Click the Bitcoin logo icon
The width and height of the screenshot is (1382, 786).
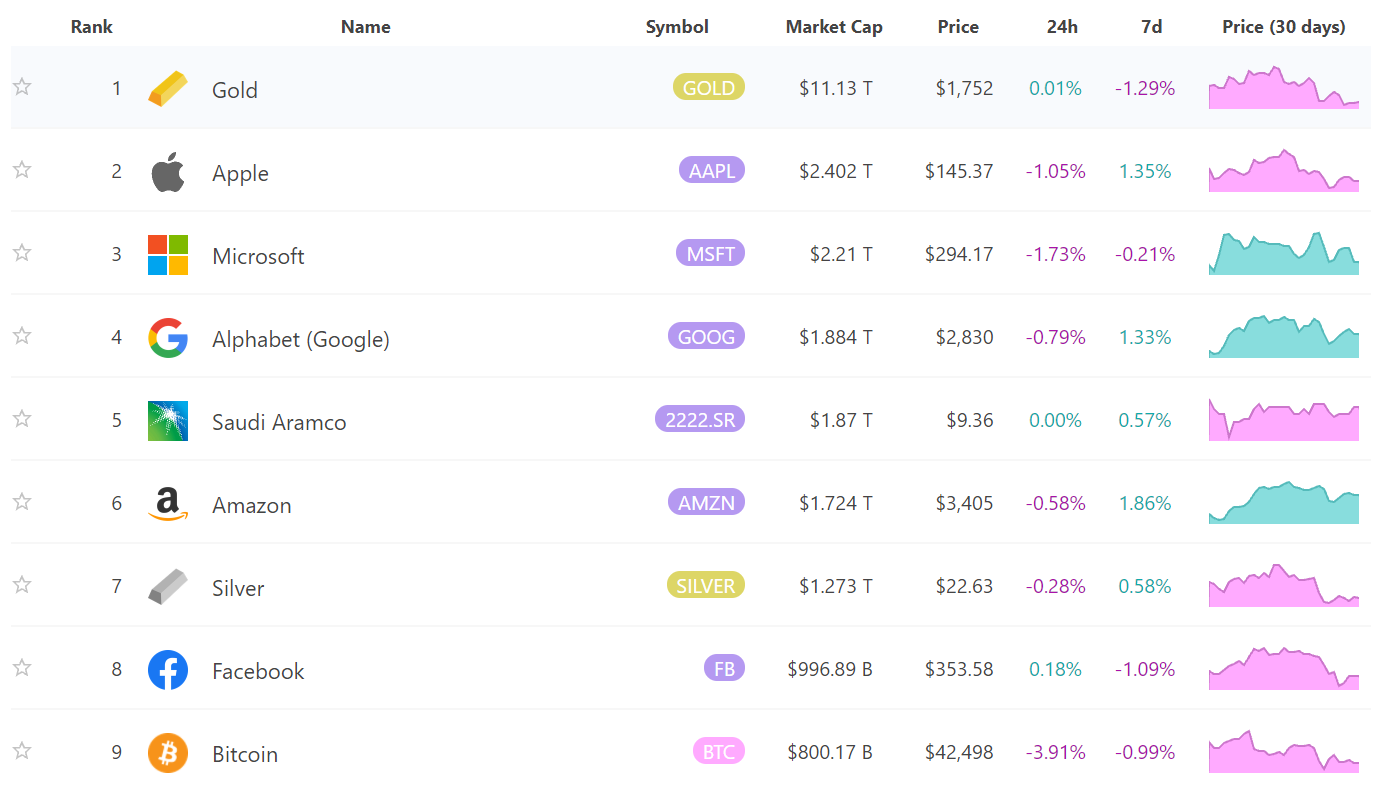click(168, 753)
